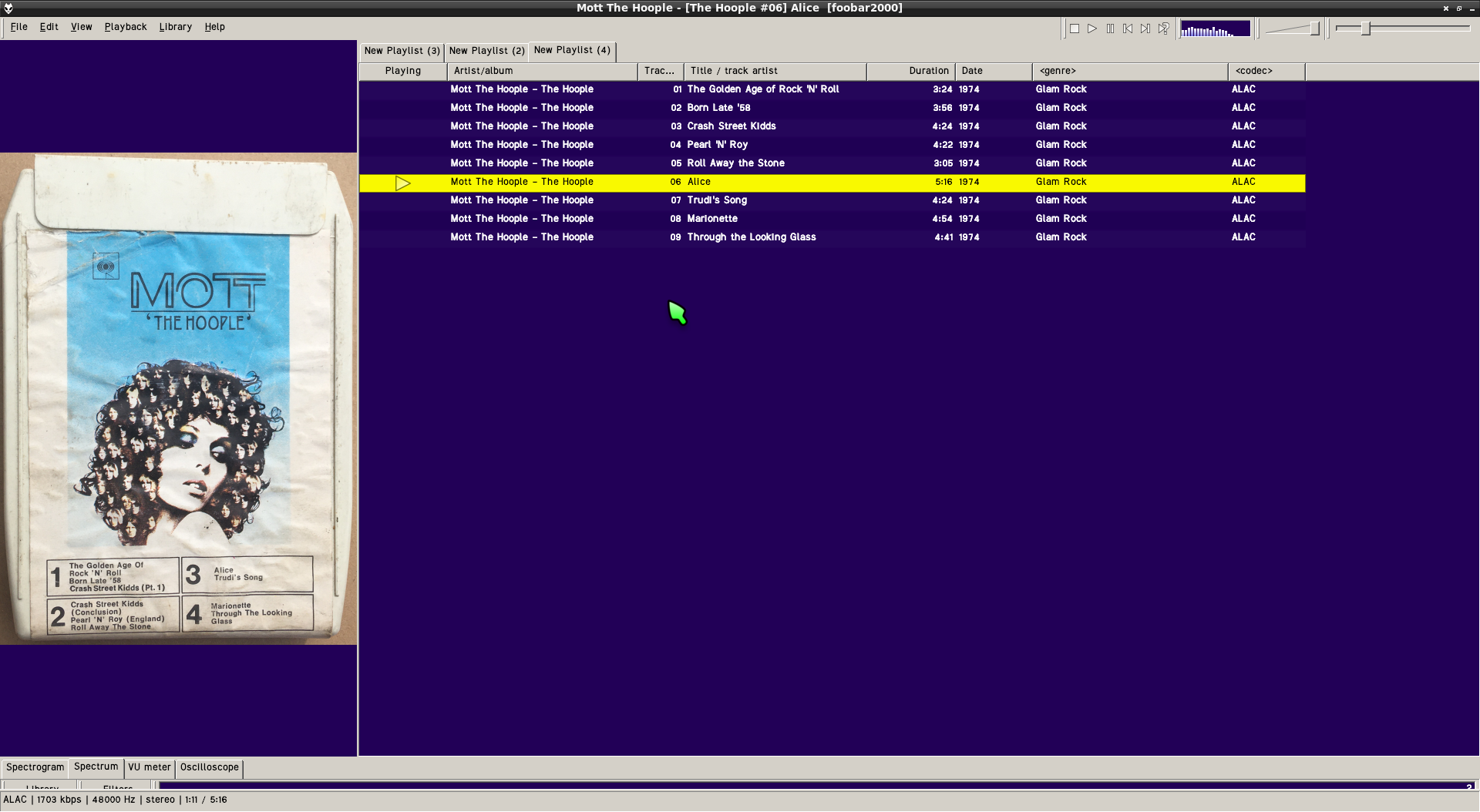Go to the previous track
The width and height of the screenshot is (1480, 812).
1128,29
